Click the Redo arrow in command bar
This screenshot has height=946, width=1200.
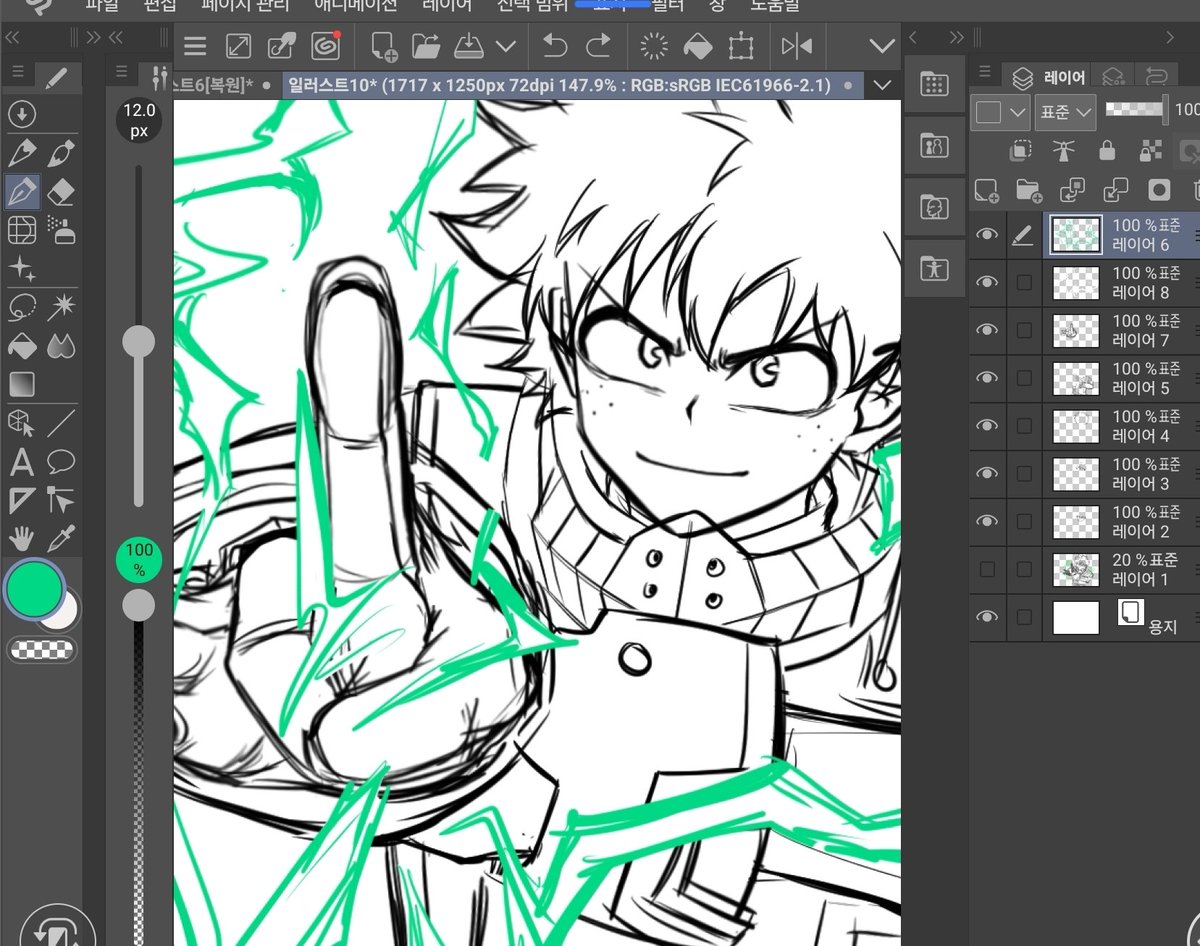coord(598,46)
